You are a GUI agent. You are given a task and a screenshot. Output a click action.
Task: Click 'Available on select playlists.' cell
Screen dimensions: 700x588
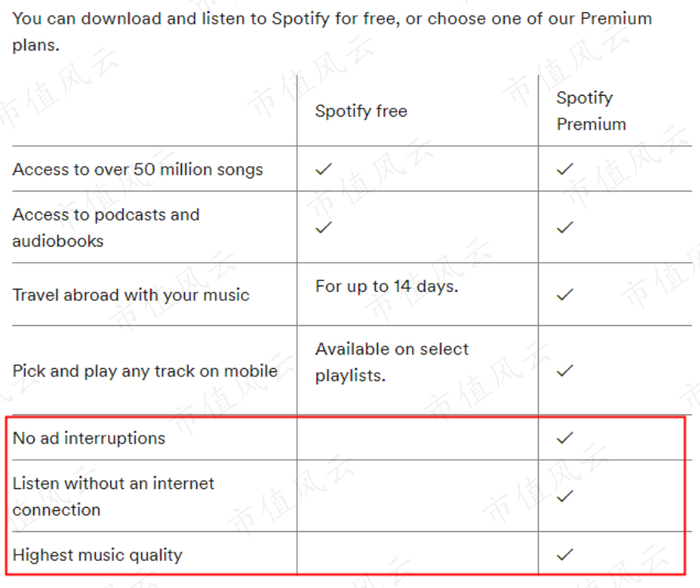392,362
